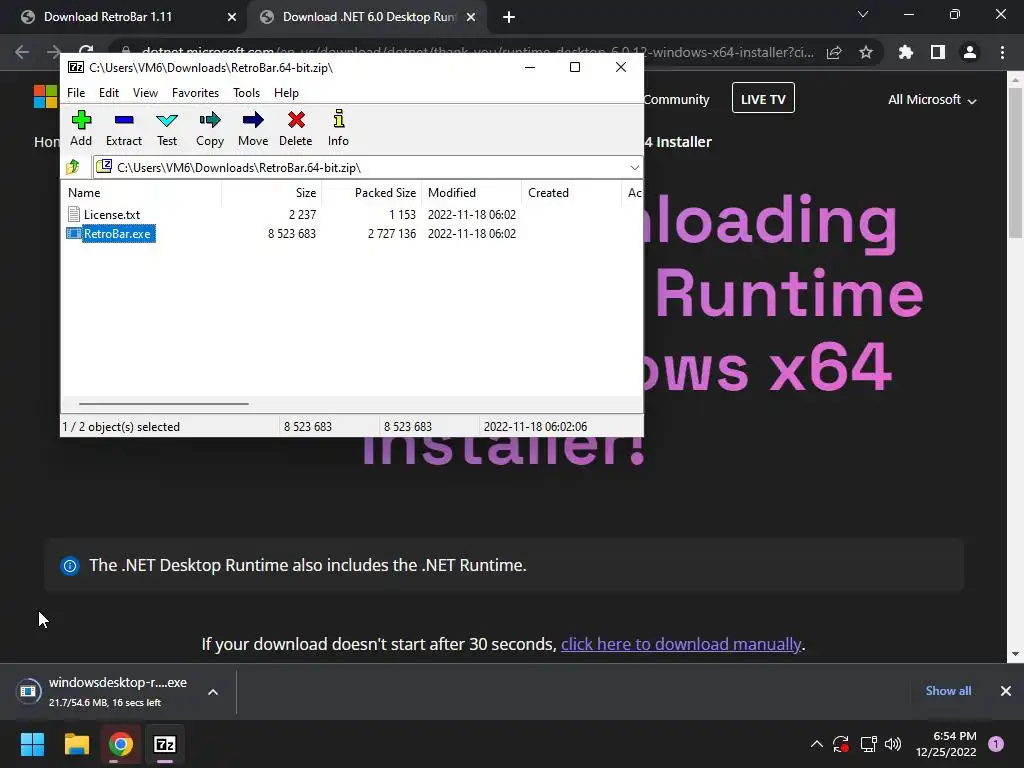Go up one folder level in 7-Zip
1024x768 pixels.
pyautogui.click(x=73, y=167)
